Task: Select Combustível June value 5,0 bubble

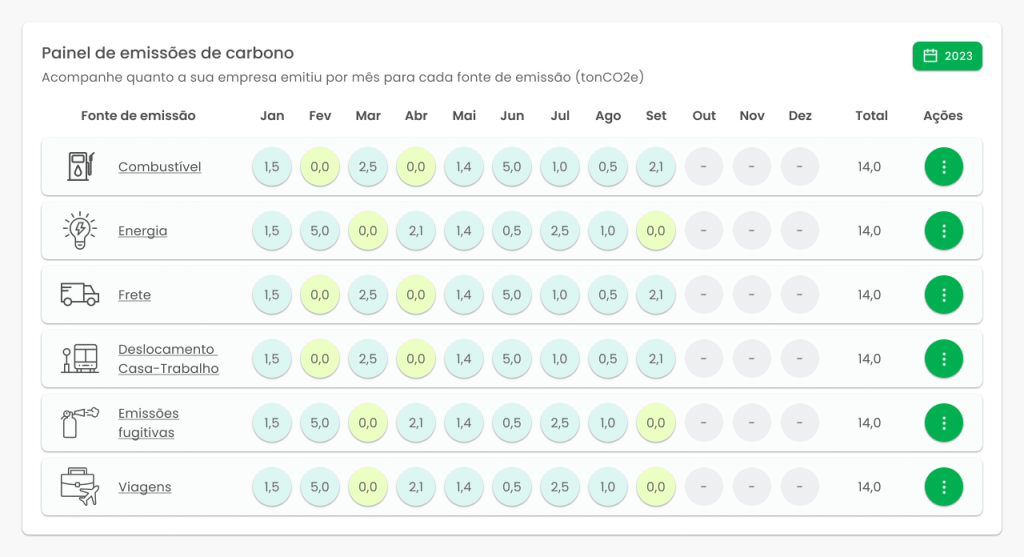Action: point(512,167)
